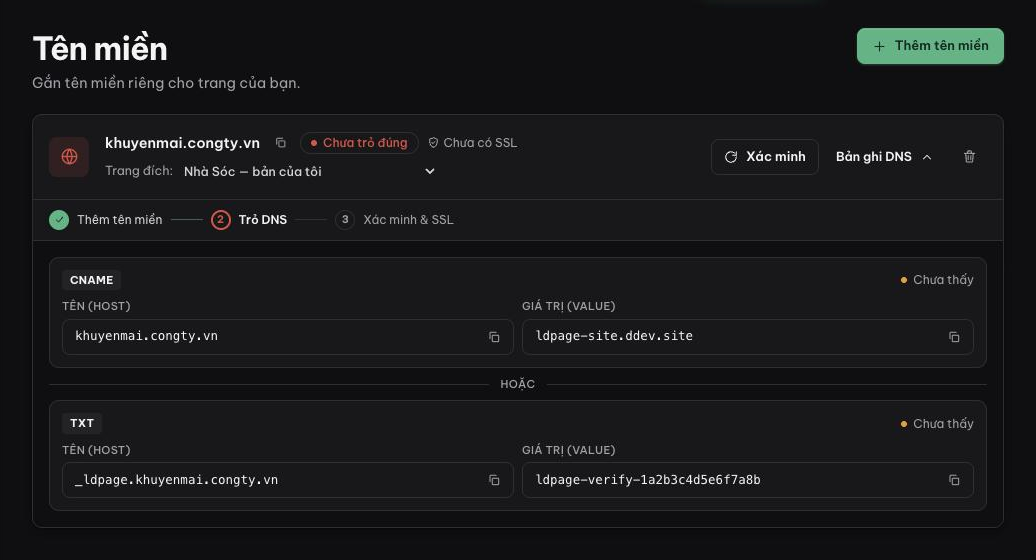Click the HOẶC separator label
Viewport: 1036px width, 560px height.
tap(517, 384)
